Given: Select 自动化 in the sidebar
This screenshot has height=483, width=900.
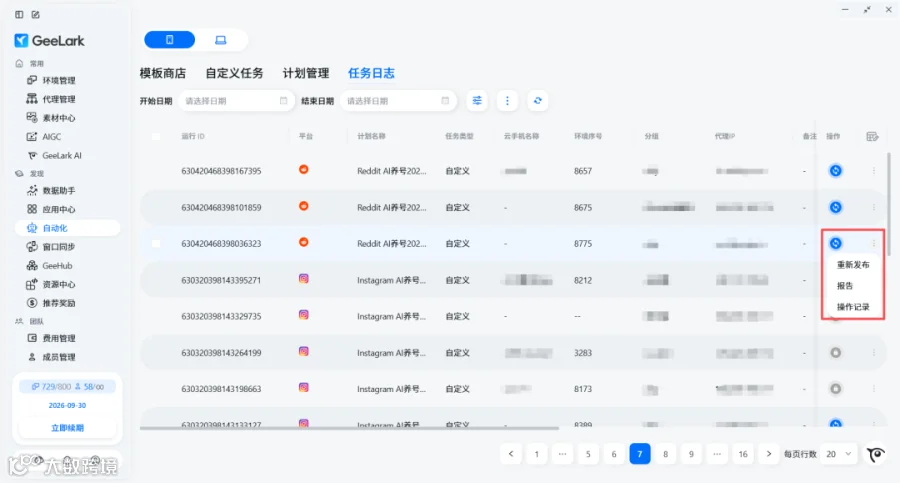Looking at the screenshot, I should click(x=67, y=228).
